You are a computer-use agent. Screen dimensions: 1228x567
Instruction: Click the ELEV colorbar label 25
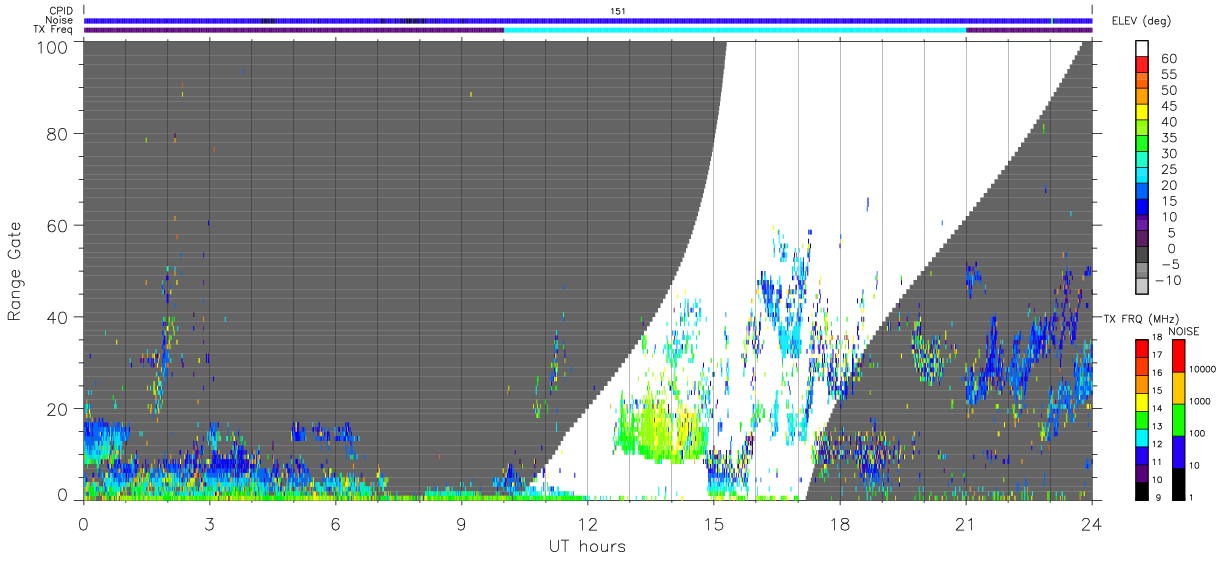tap(1168, 169)
